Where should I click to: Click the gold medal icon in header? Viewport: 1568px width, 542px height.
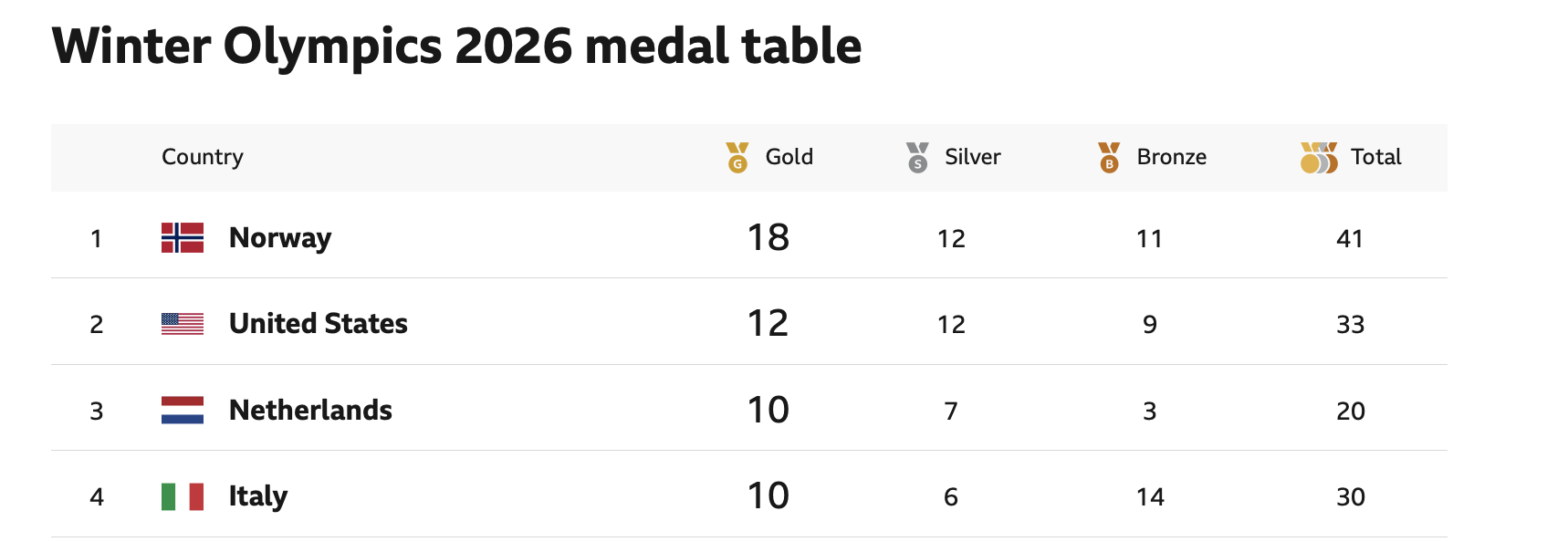click(x=737, y=157)
